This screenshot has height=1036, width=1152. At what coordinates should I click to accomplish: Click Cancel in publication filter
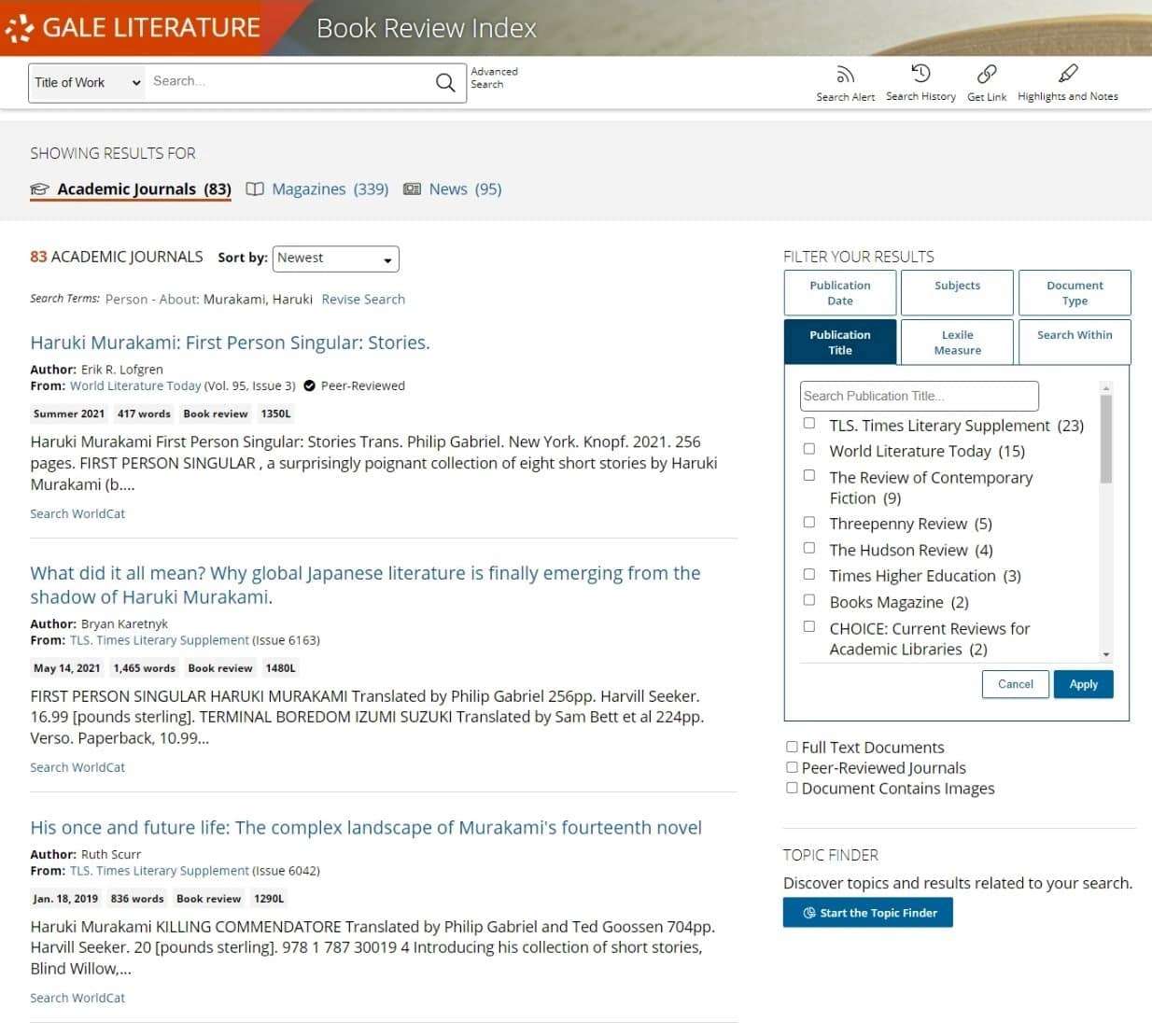1016,684
